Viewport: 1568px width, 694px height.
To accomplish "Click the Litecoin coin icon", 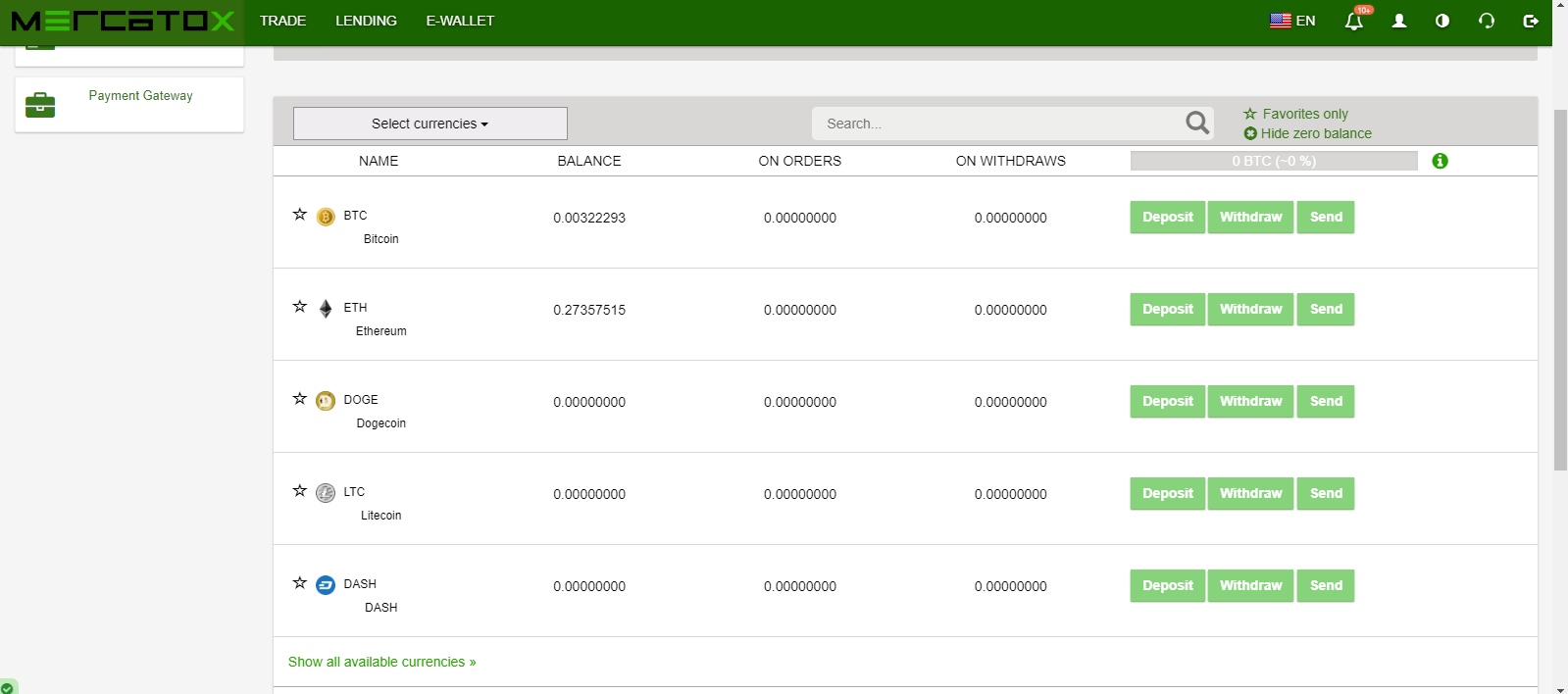I will click(x=326, y=493).
